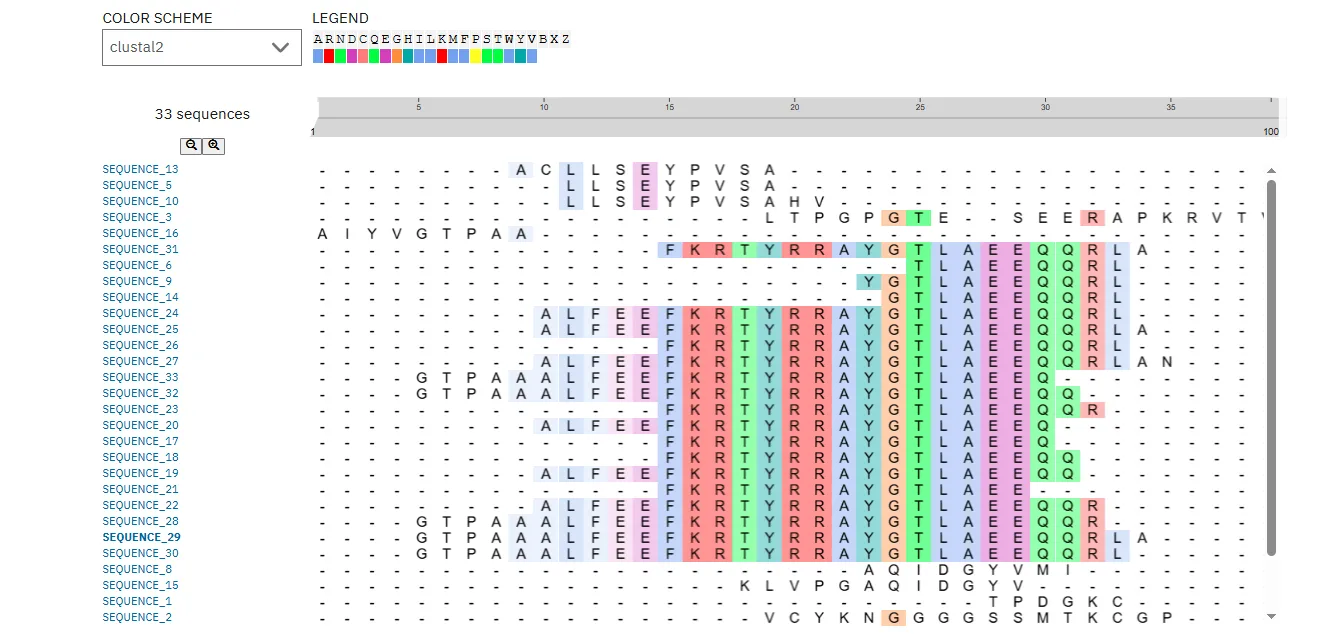Click the SEQUENCE_31 label
The image size is (1336, 644).
(x=140, y=249)
